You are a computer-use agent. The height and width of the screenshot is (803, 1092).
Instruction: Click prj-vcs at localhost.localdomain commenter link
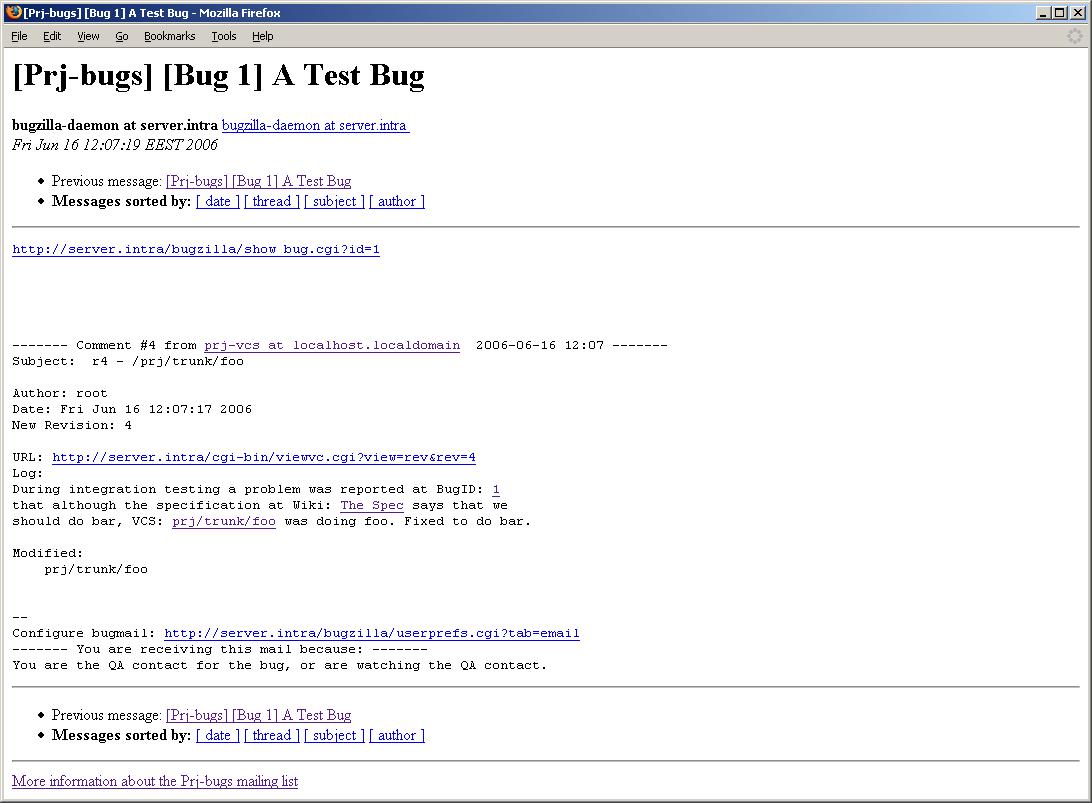tap(332, 346)
